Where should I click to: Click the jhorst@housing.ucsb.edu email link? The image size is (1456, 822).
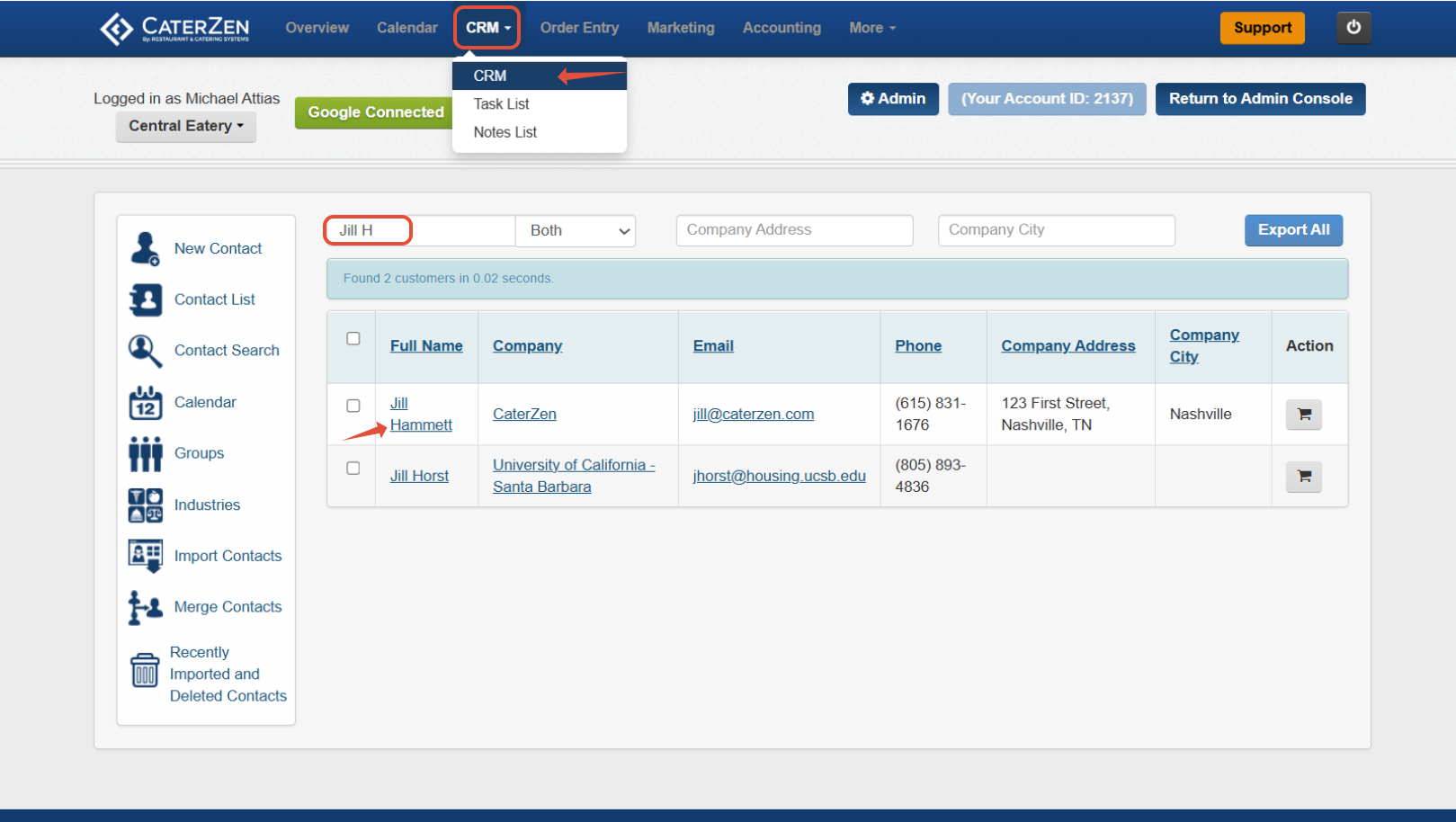coord(780,476)
